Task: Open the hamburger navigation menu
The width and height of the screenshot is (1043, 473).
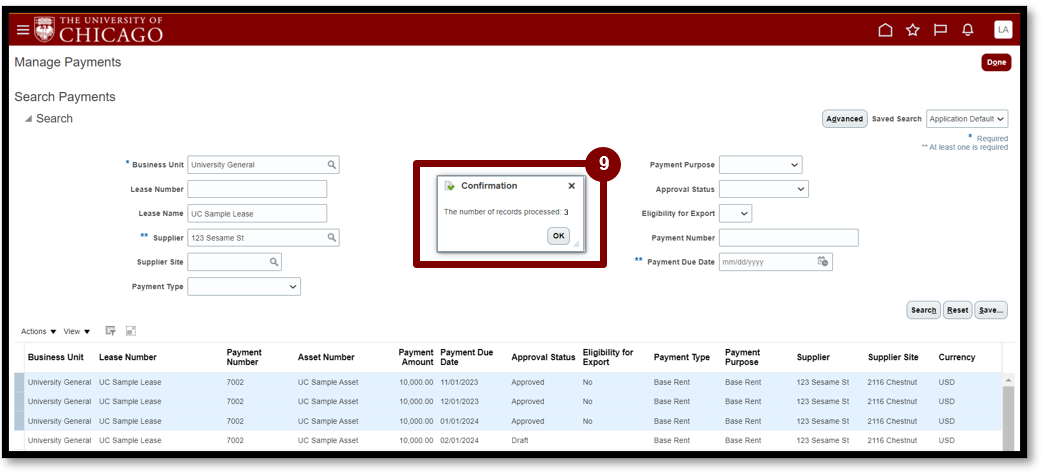Action: (x=23, y=30)
